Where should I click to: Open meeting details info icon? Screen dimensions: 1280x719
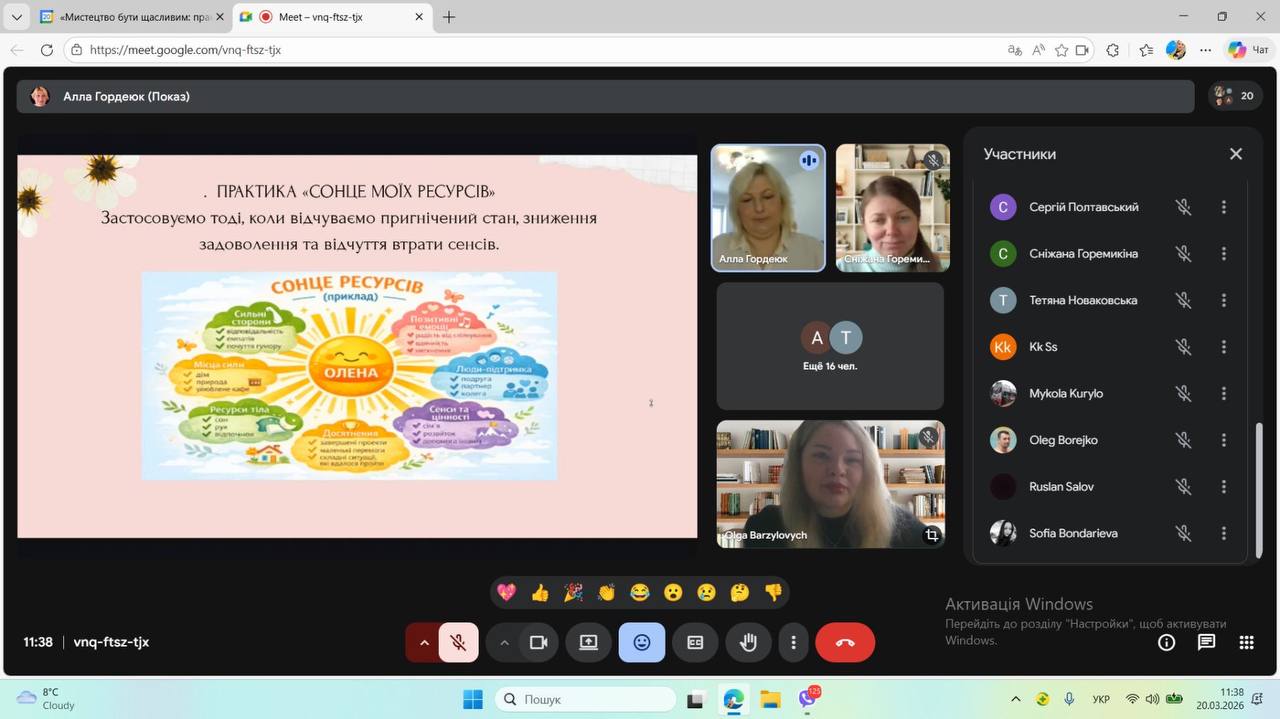point(1166,642)
